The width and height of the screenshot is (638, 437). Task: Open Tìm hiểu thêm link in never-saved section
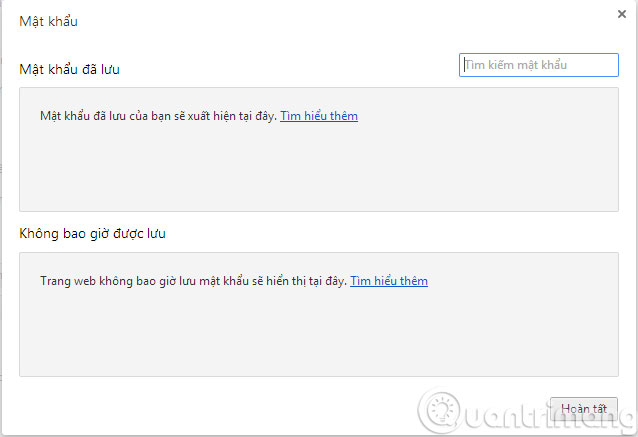pyautogui.click(x=388, y=281)
